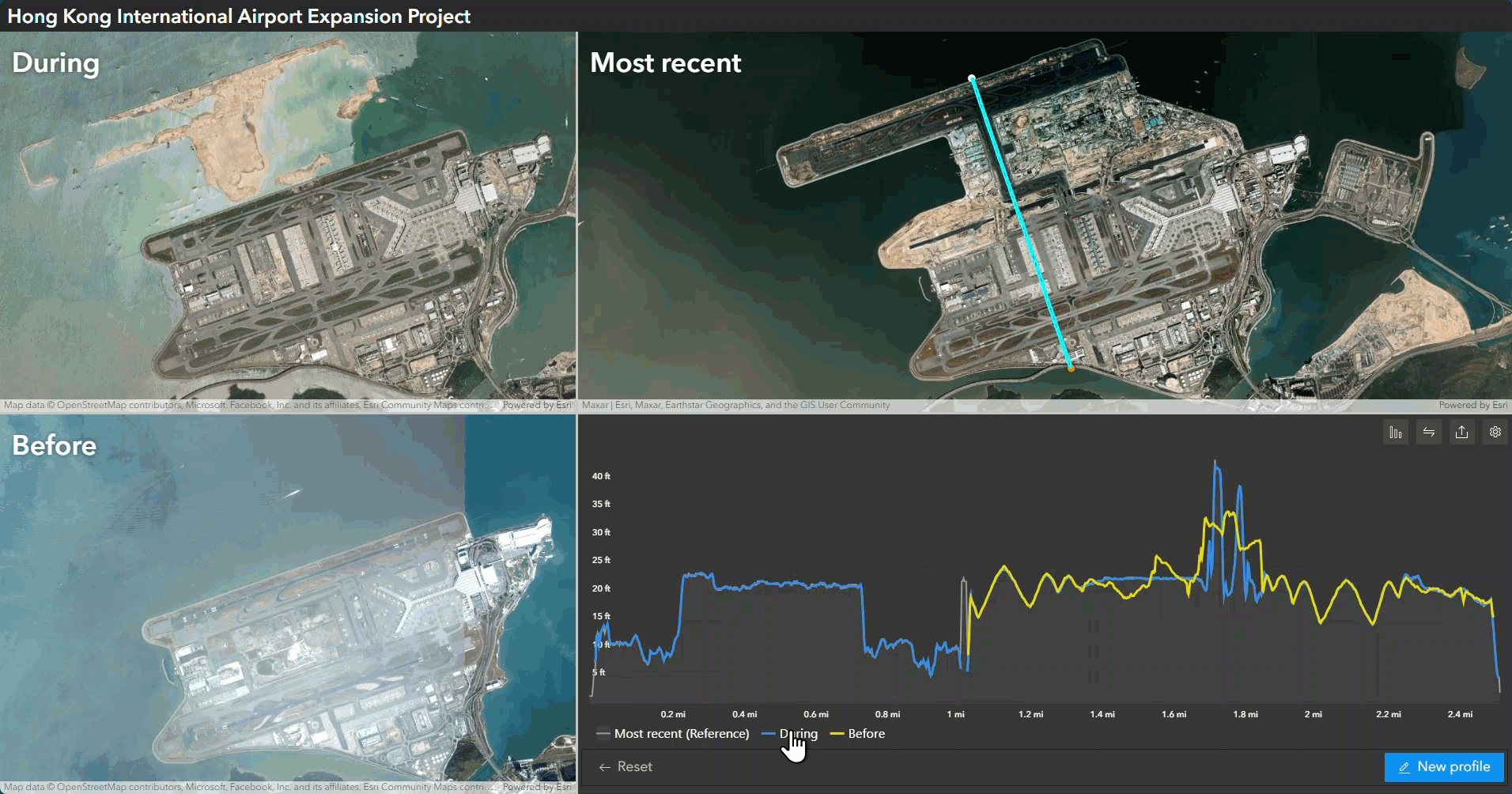Click the white start marker of the profile line

point(972,78)
